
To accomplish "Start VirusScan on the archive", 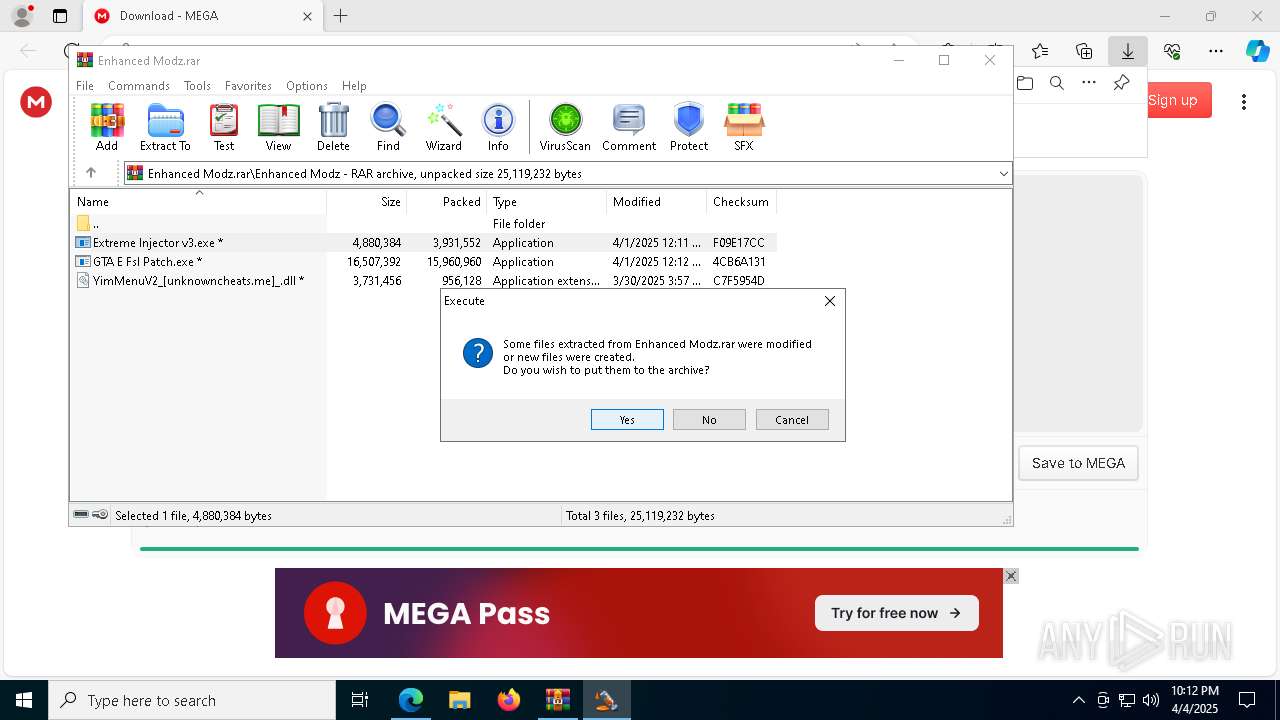I will coord(565,127).
